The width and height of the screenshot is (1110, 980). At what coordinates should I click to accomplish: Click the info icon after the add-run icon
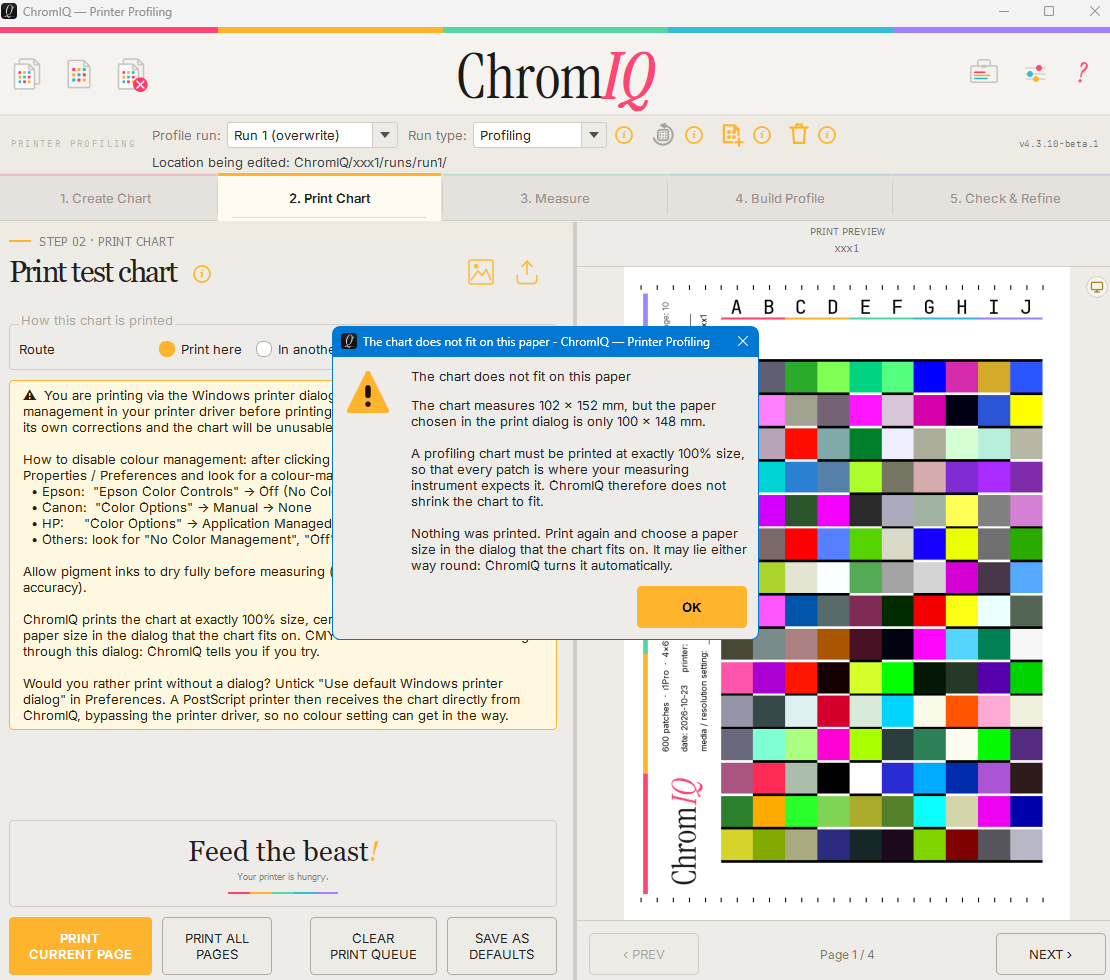click(762, 135)
